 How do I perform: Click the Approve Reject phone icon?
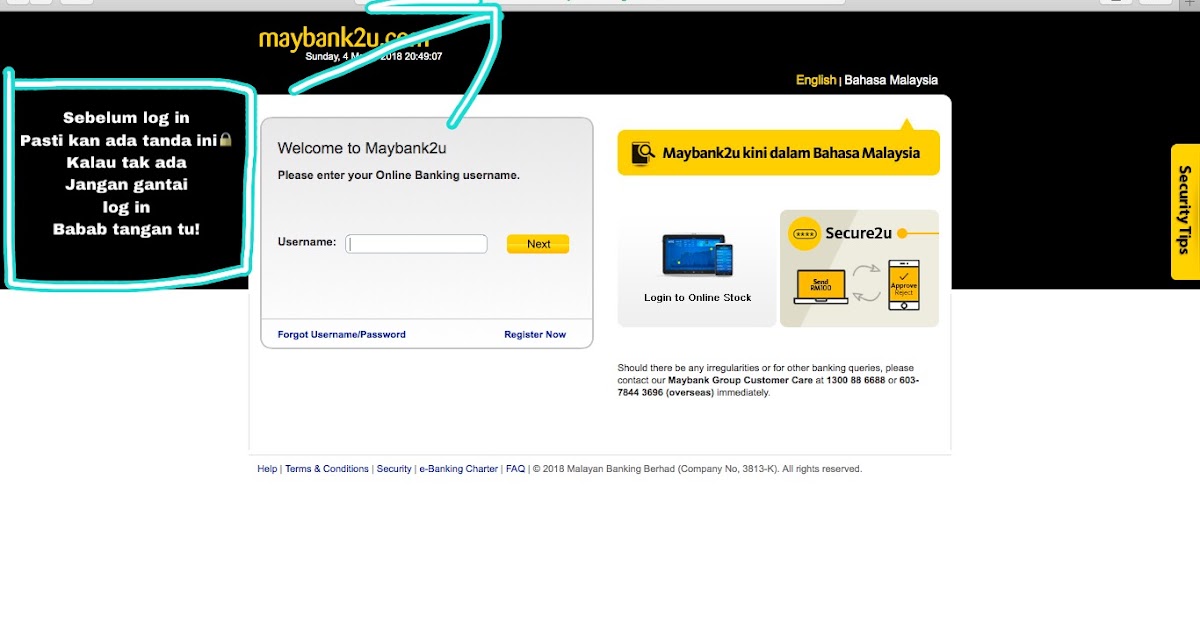tap(904, 285)
